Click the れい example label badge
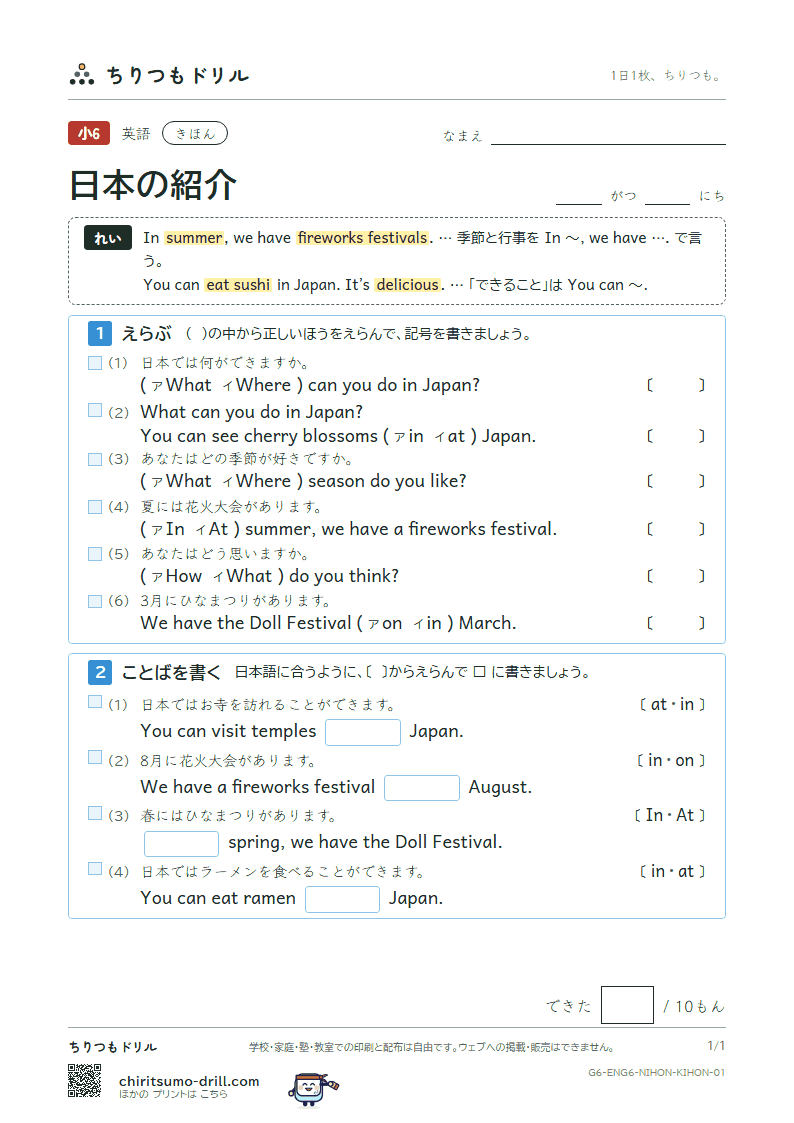794x1123 pixels. tap(107, 238)
